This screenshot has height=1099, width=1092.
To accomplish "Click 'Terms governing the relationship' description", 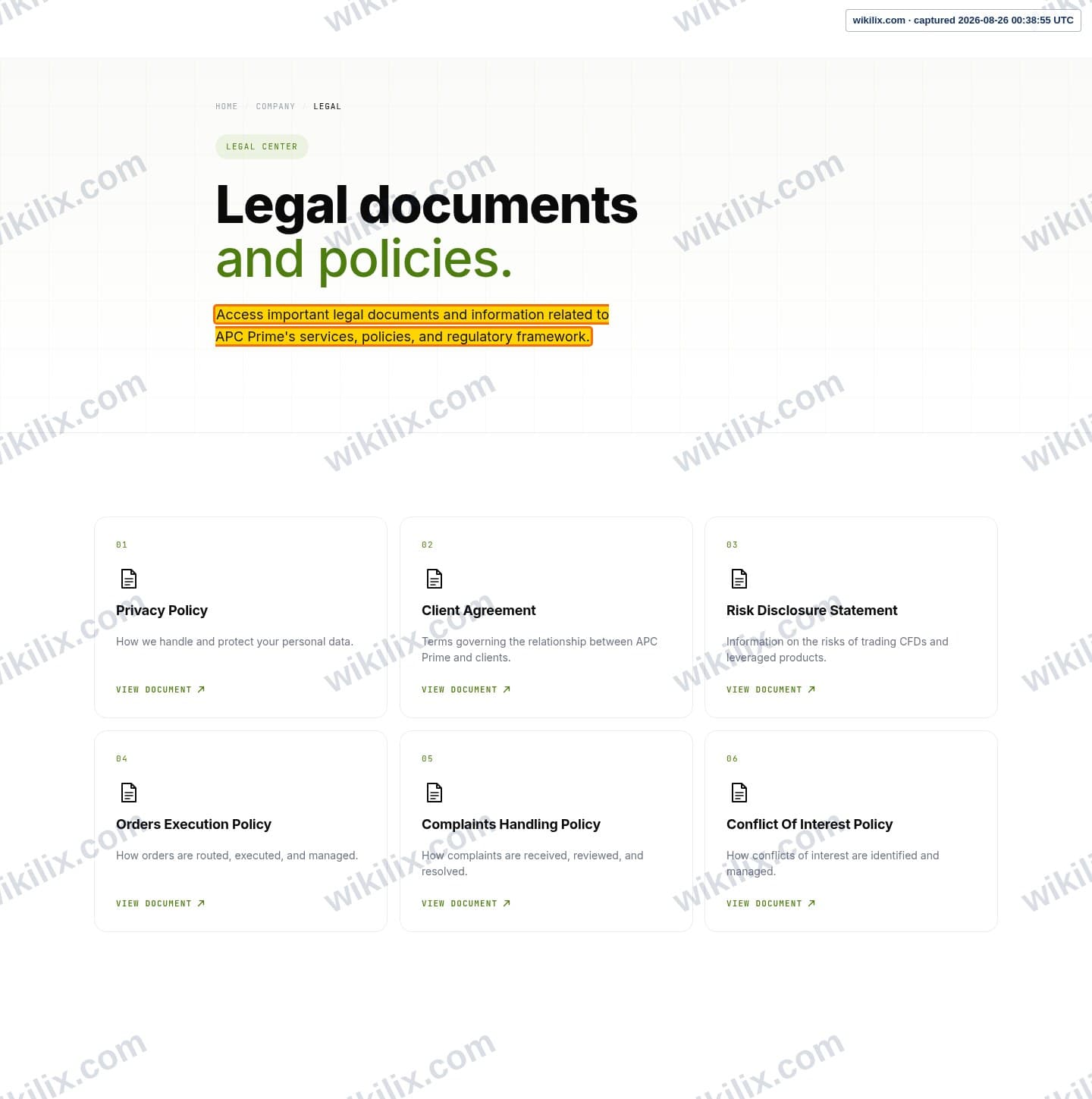I will click(539, 649).
